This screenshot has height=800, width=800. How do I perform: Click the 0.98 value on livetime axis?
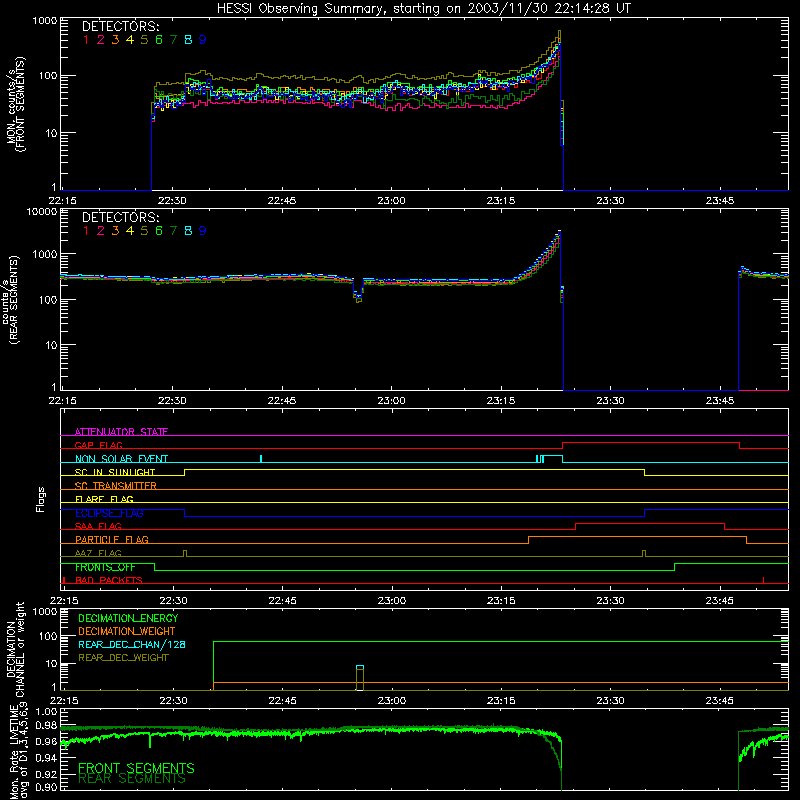pyautogui.click(x=47, y=726)
